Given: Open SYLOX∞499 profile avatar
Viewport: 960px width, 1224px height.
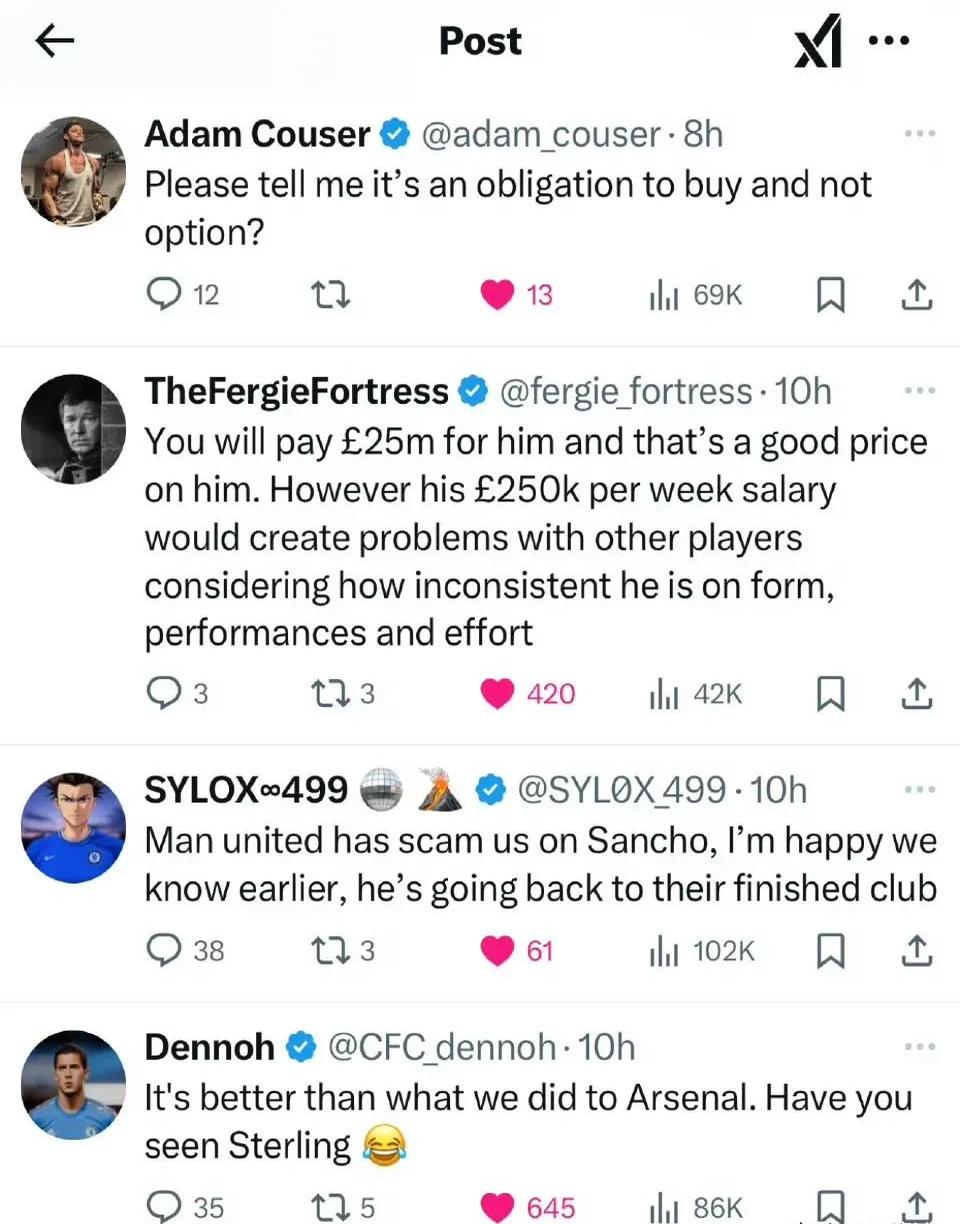Looking at the screenshot, I should (73, 826).
